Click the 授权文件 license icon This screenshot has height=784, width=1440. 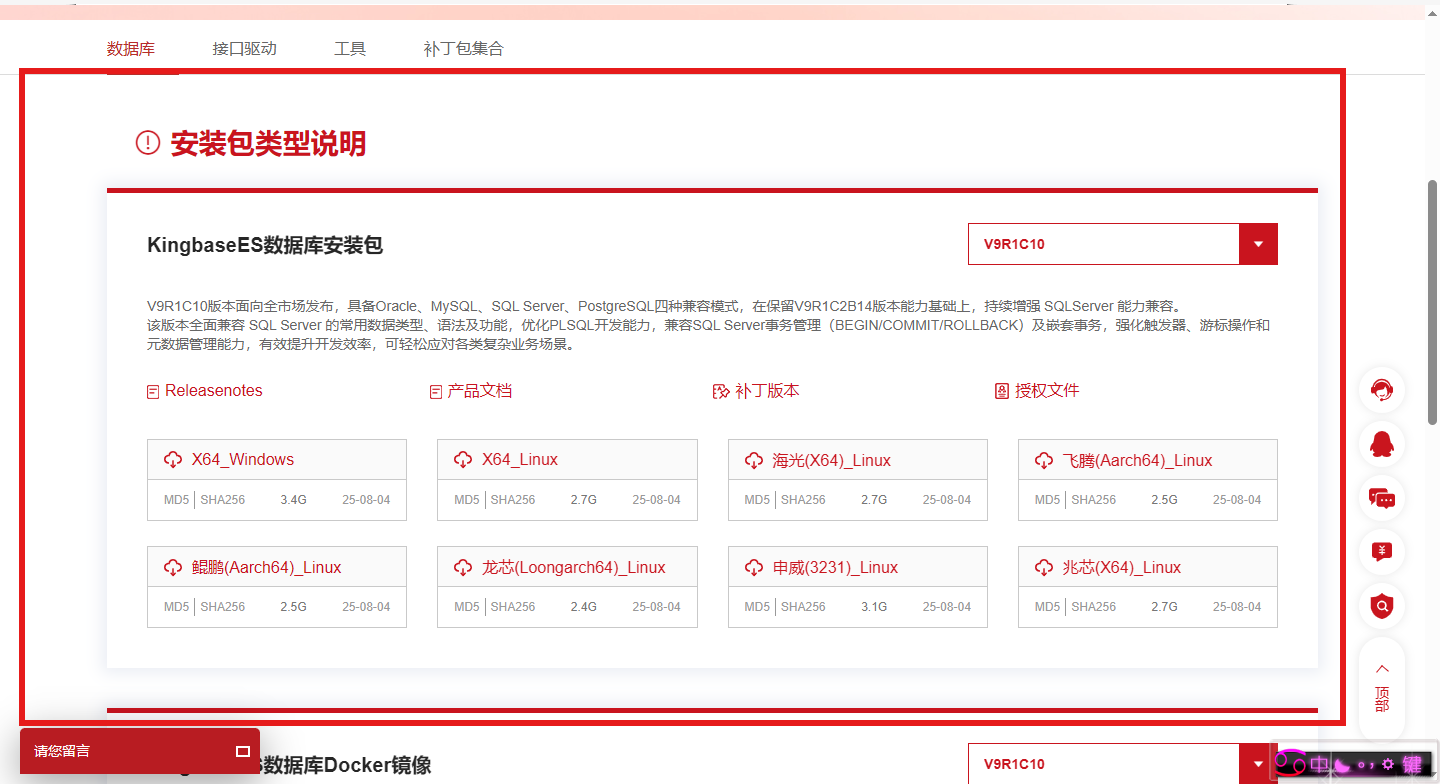click(1002, 391)
